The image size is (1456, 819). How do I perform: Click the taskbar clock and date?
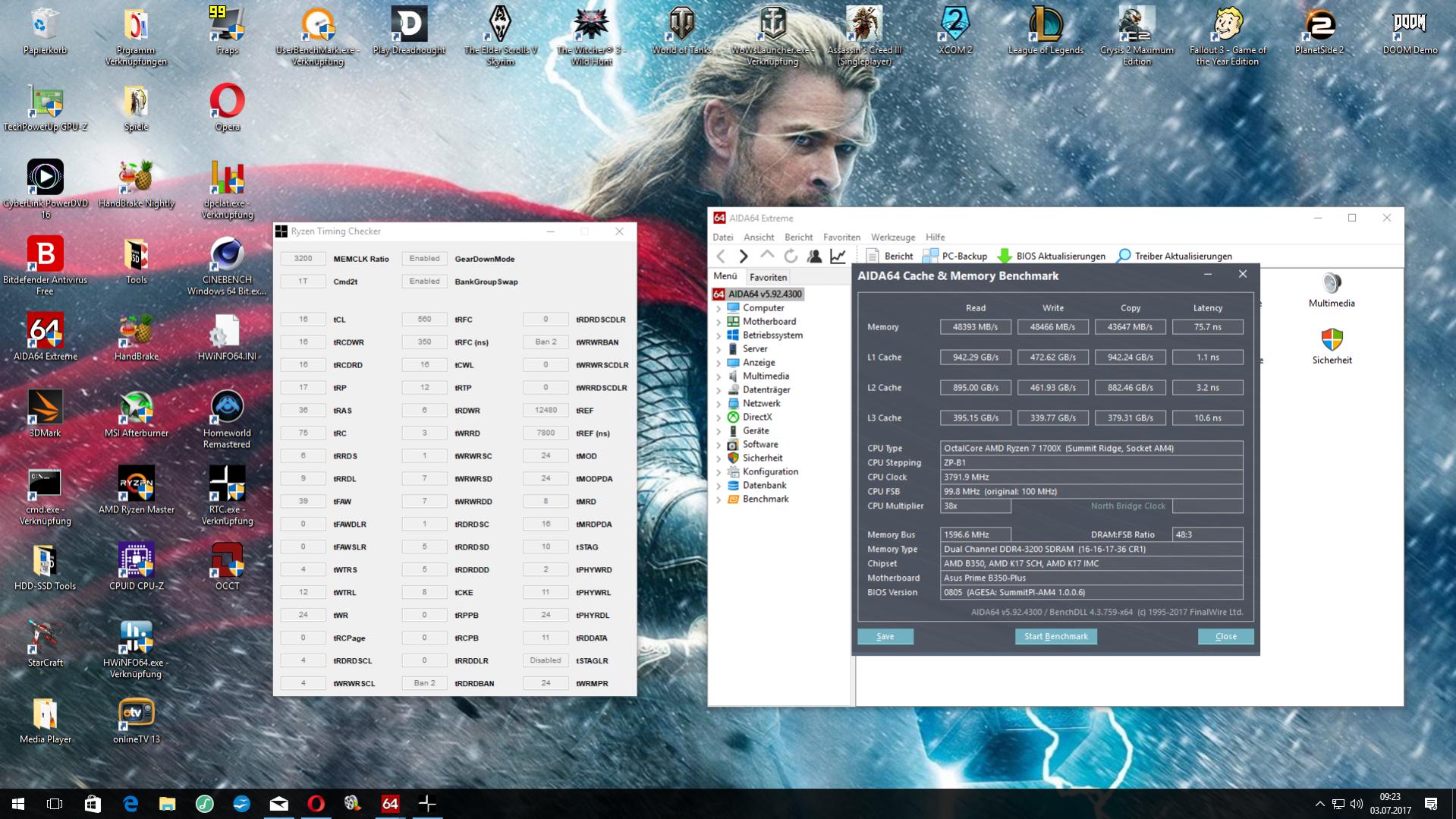click(x=1390, y=804)
